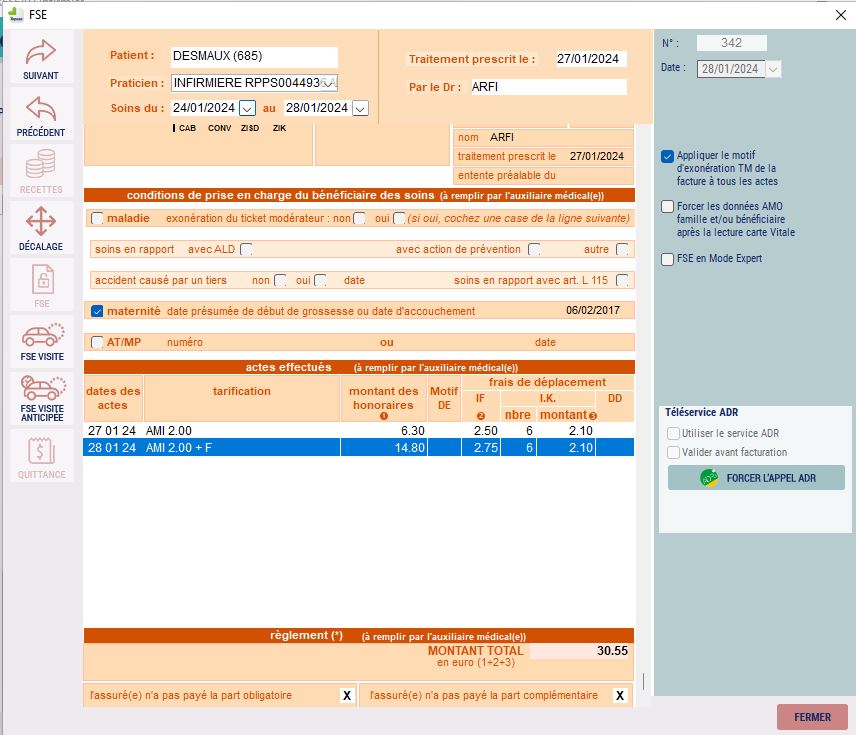Click prescriber nom ARFI in form
The height and width of the screenshot is (735, 856).
502,137
